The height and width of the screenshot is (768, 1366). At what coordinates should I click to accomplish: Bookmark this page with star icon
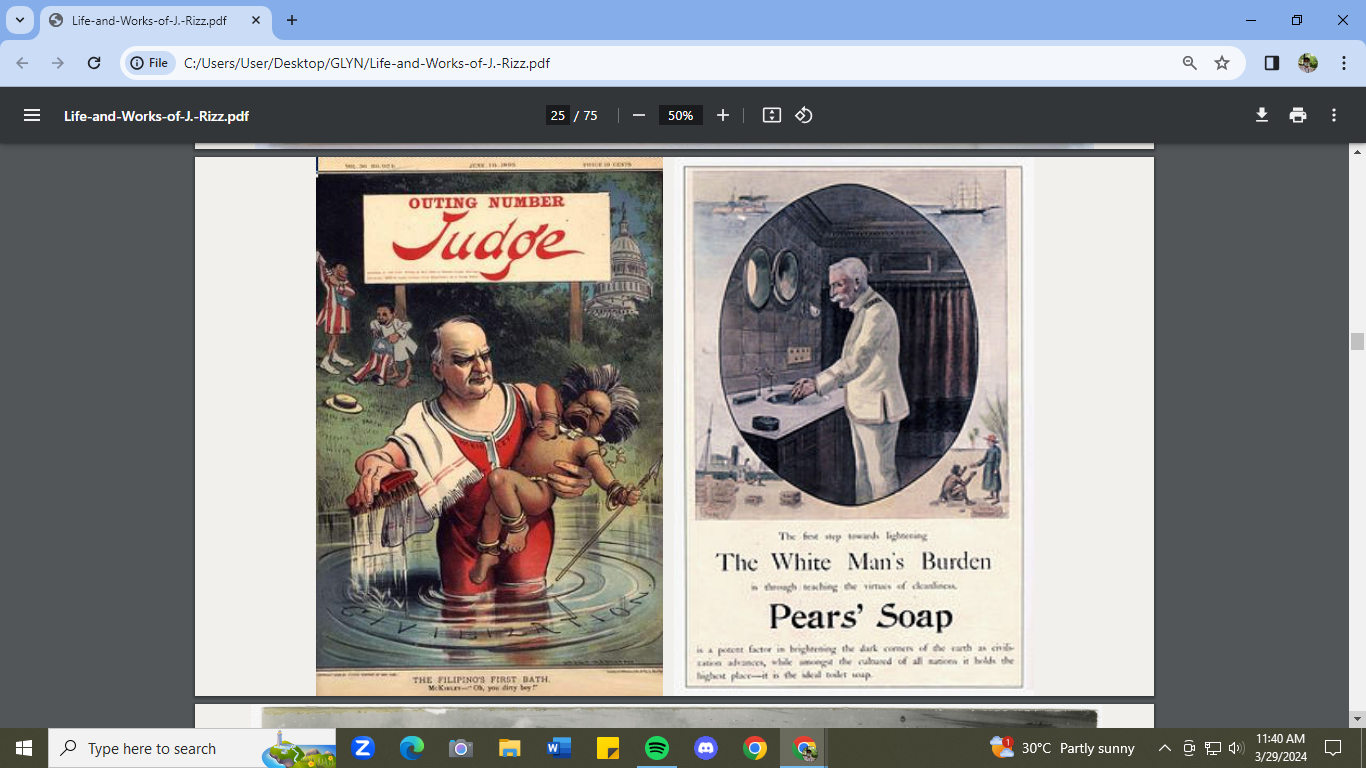1222,63
